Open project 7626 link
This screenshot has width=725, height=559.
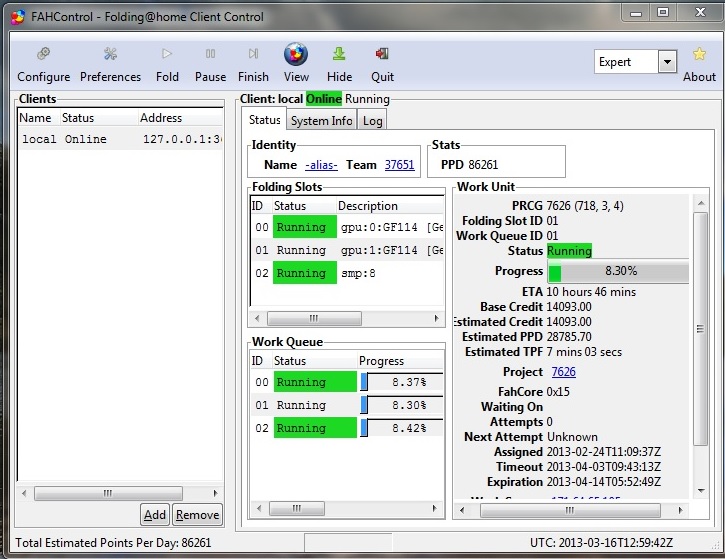(x=564, y=372)
